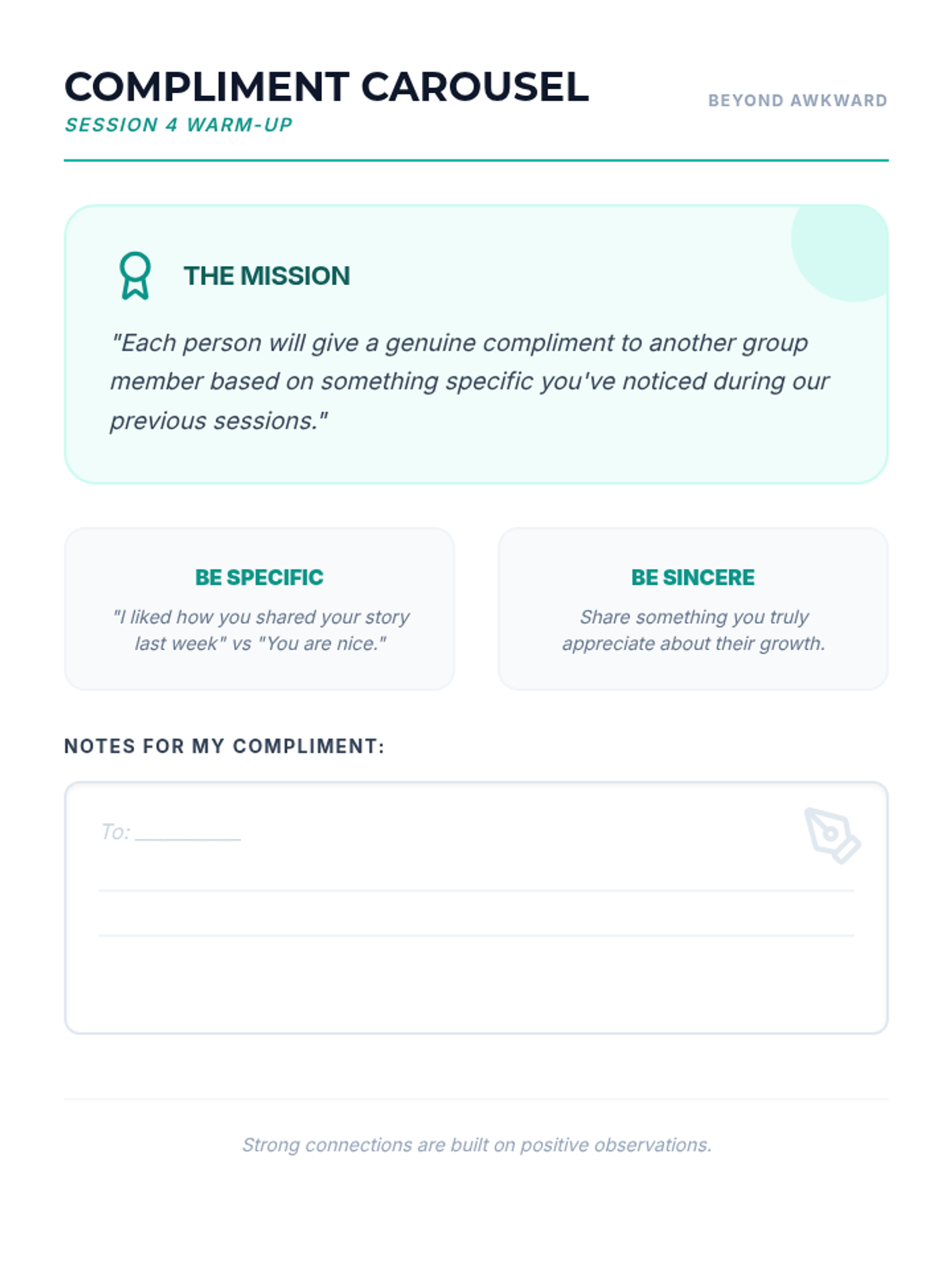Viewport: 952px width, 1270px height.
Task: Select the mission quote paragraph
Action: pyautogui.click(x=470, y=382)
